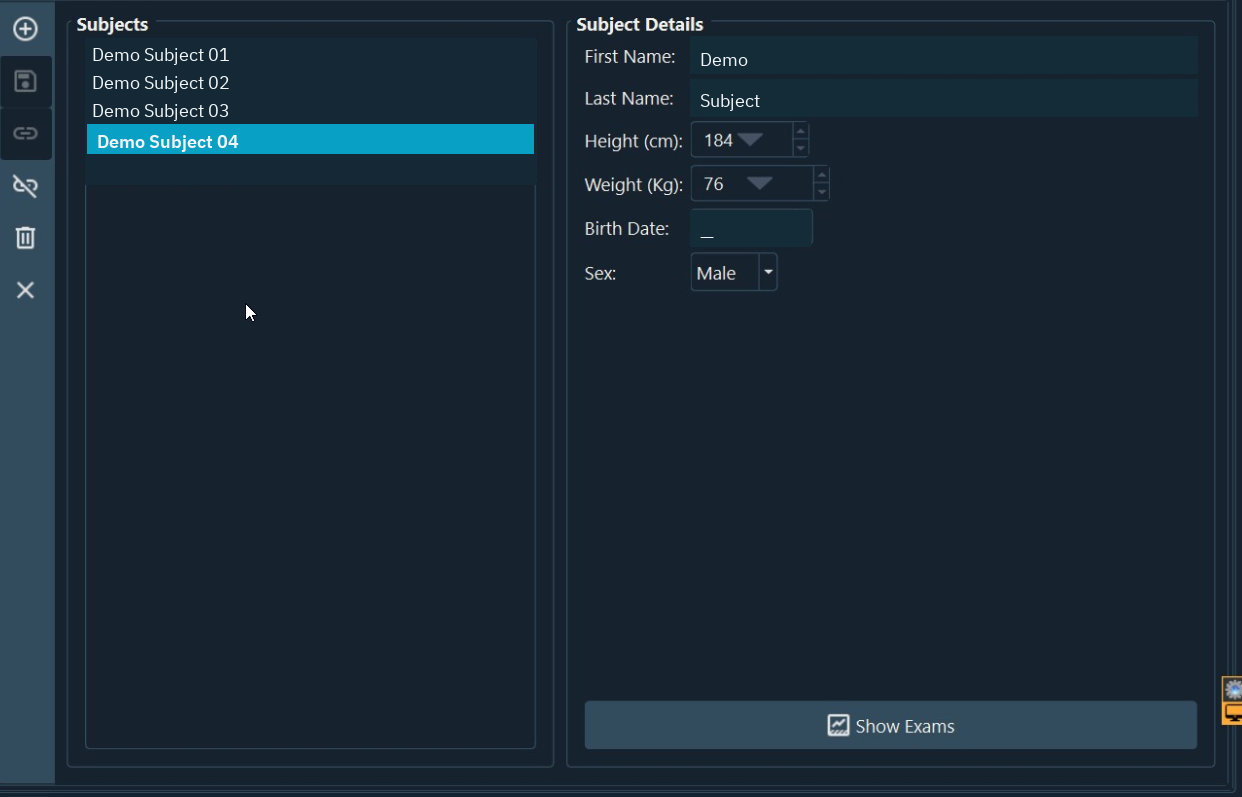Click the delete trash can icon
The image size is (1242, 797).
click(x=26, y=237)
